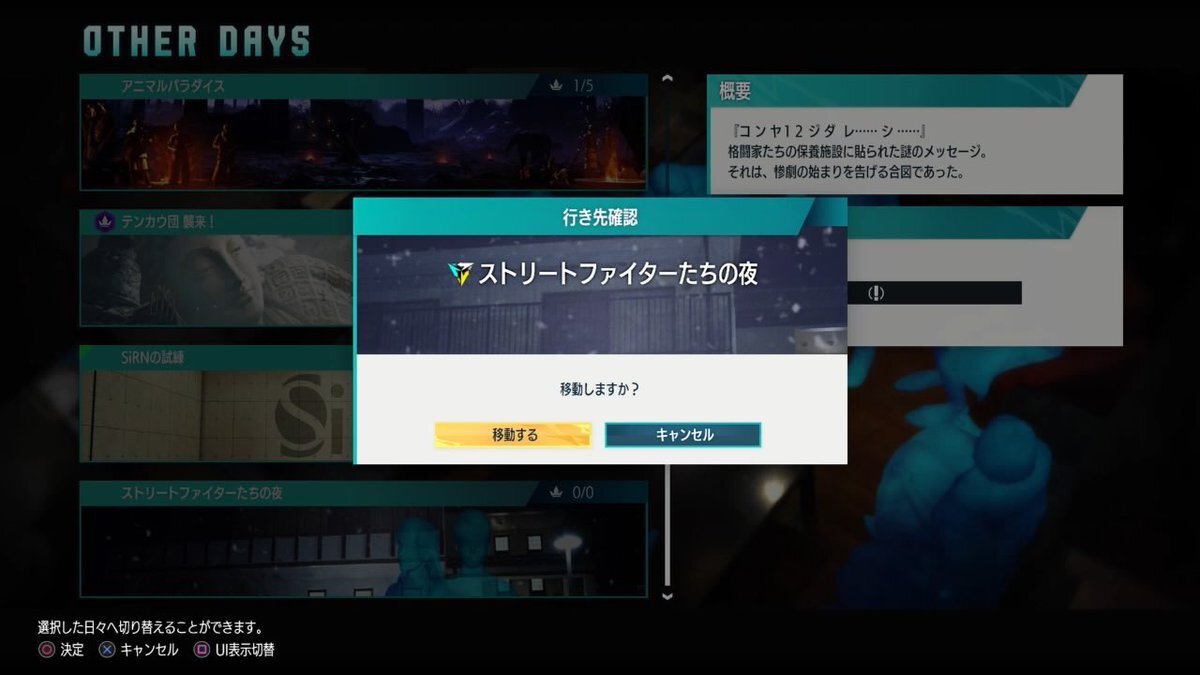Click the cross button キャンセル prompt icon

point(106,650)
